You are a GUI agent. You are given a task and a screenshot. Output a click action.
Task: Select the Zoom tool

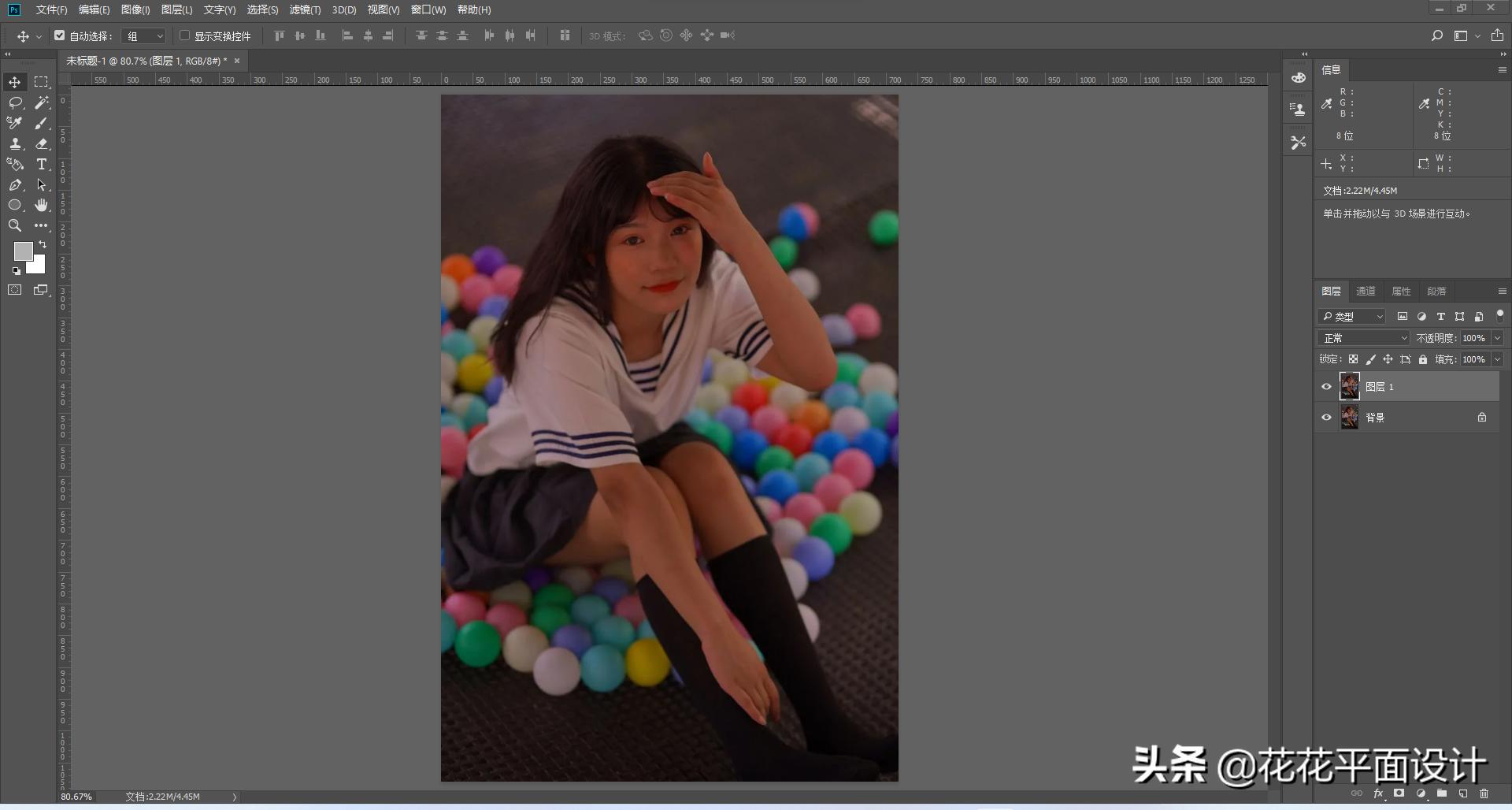click(x=15, y=225)
